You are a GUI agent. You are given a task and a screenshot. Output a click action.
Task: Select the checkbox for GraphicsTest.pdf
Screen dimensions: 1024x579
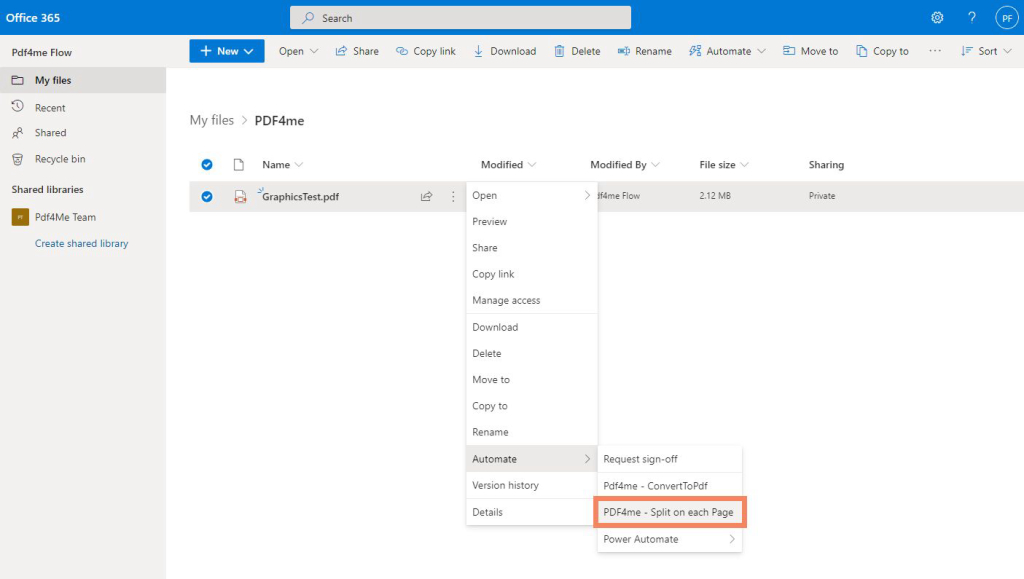[207, 196]
